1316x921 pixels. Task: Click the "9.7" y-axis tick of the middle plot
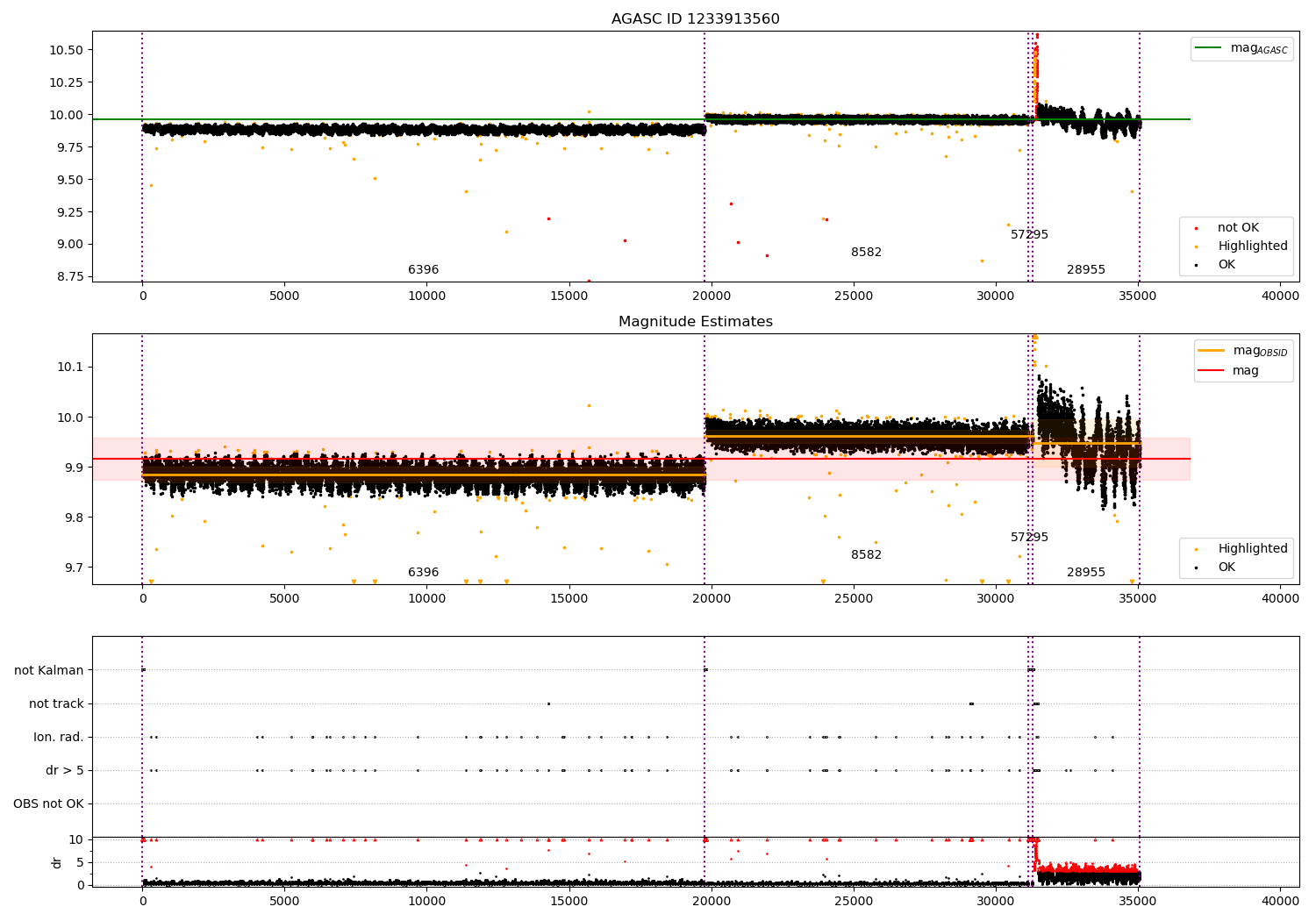point(74,568)
